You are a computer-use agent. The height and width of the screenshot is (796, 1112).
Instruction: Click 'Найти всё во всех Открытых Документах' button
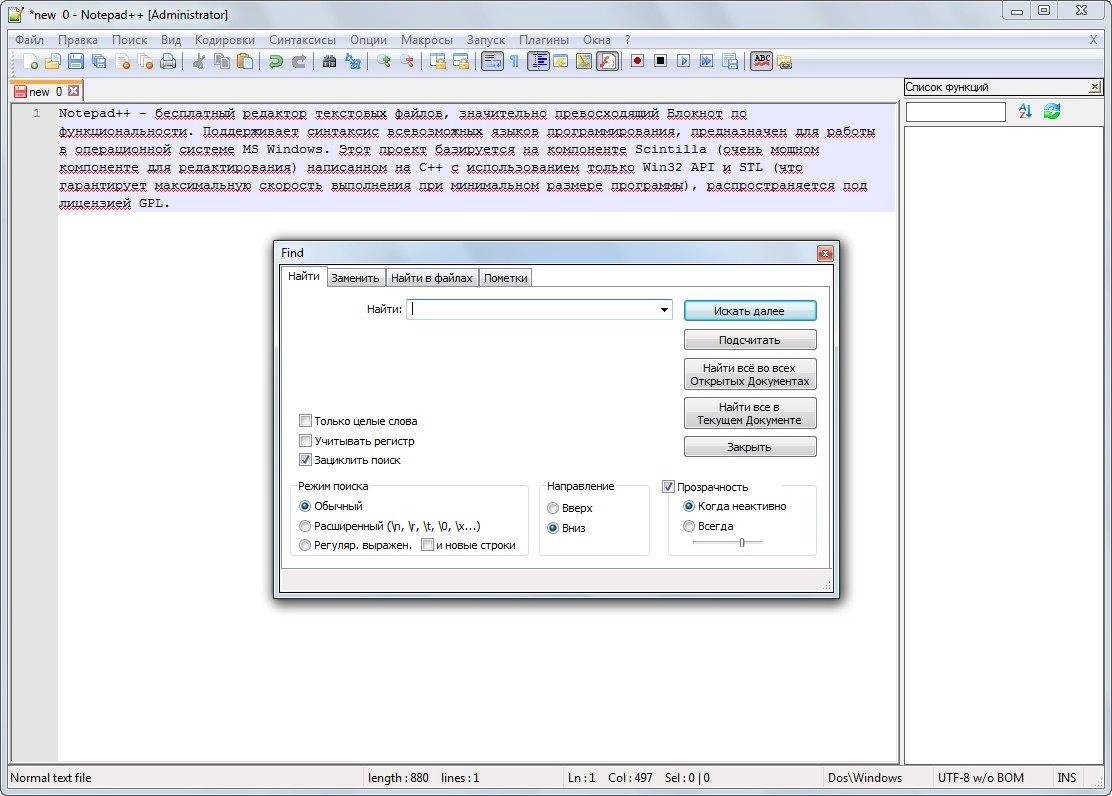[x=750, y=375]
